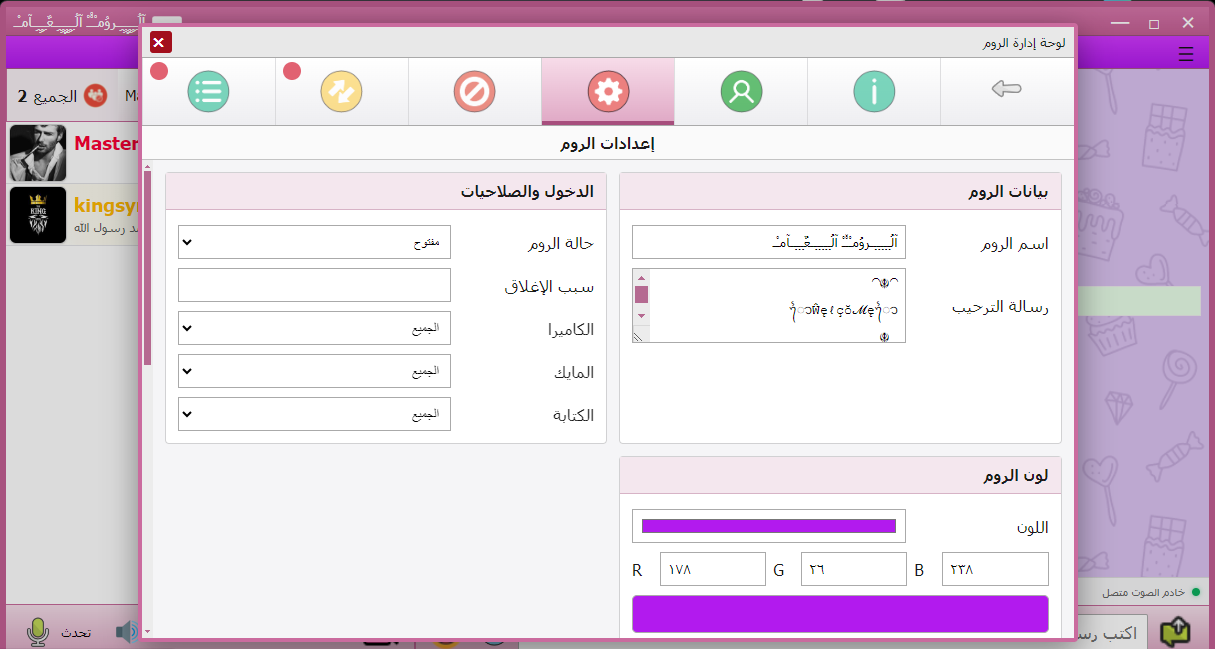Viewport: 1215px width, 649px height.
Task: Click the لوحة إدارة الروم title text
Action: point(1024,43)
